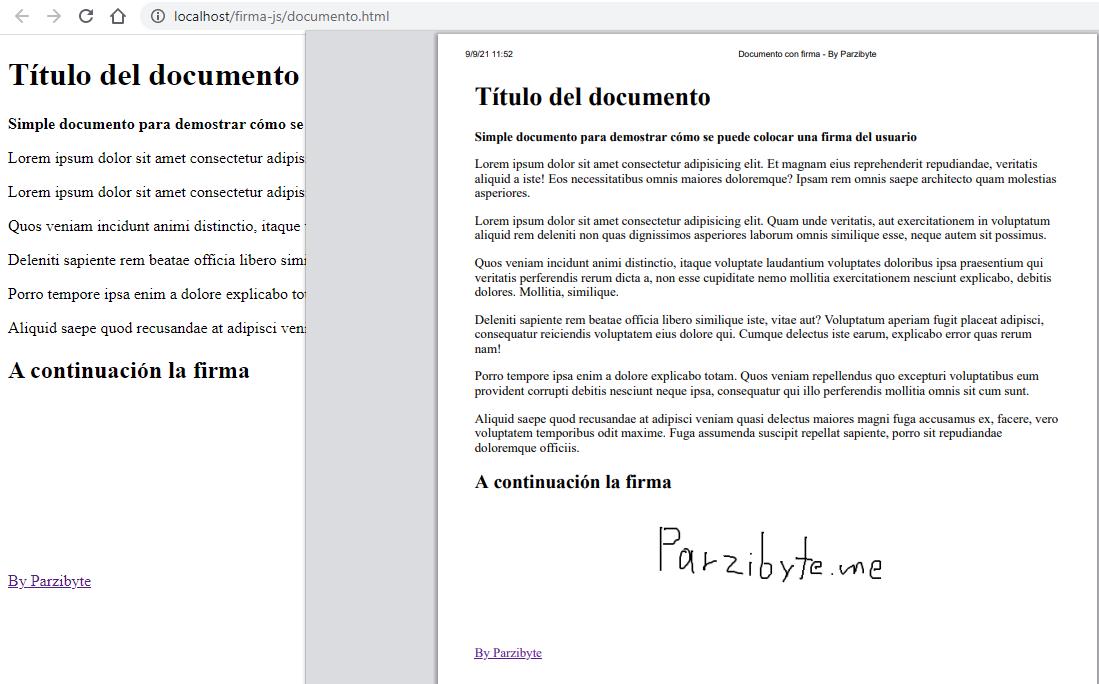Click the preview paragraph starting Quos veniam incidunt
Viewport: 1099px width, 684px height.
tap(763, 278)
